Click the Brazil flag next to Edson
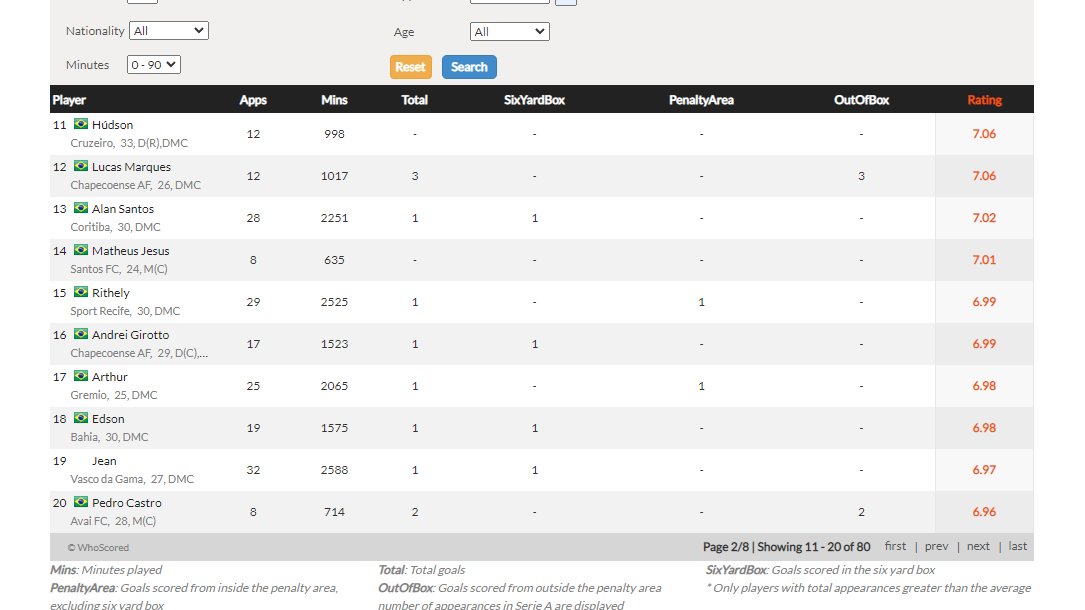This screenshot has width=1085, height=610. 81,418
